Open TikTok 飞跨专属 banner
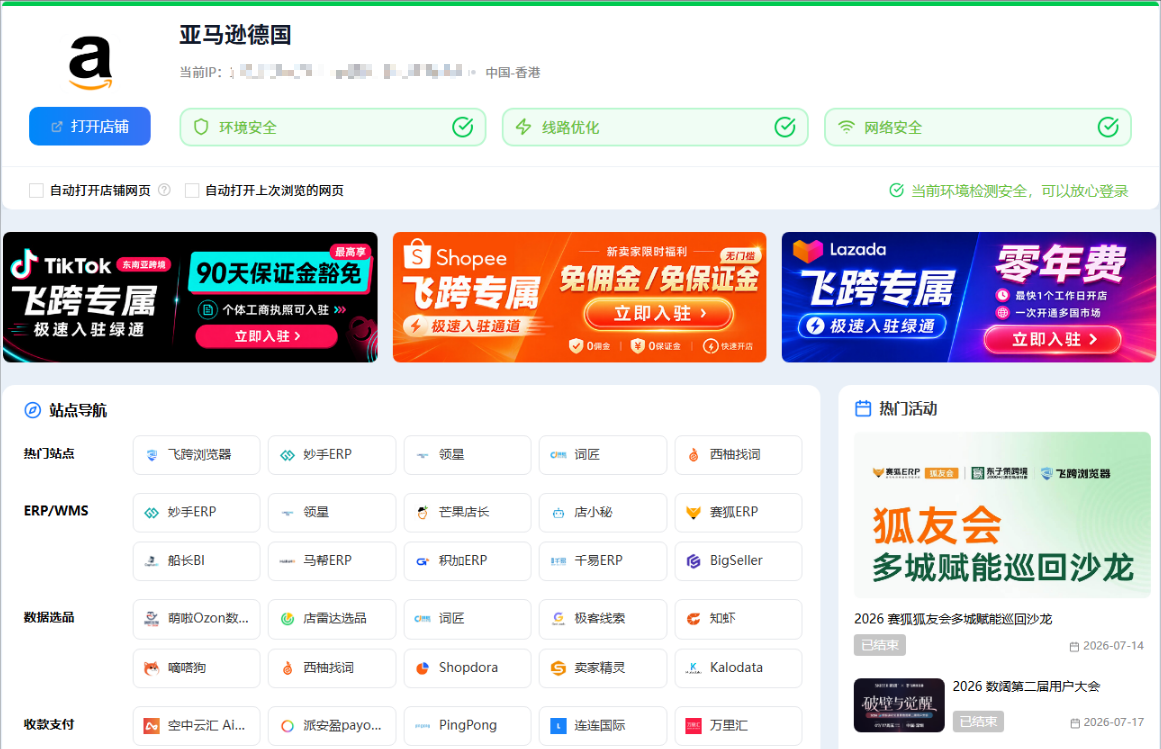 (190, 297)
